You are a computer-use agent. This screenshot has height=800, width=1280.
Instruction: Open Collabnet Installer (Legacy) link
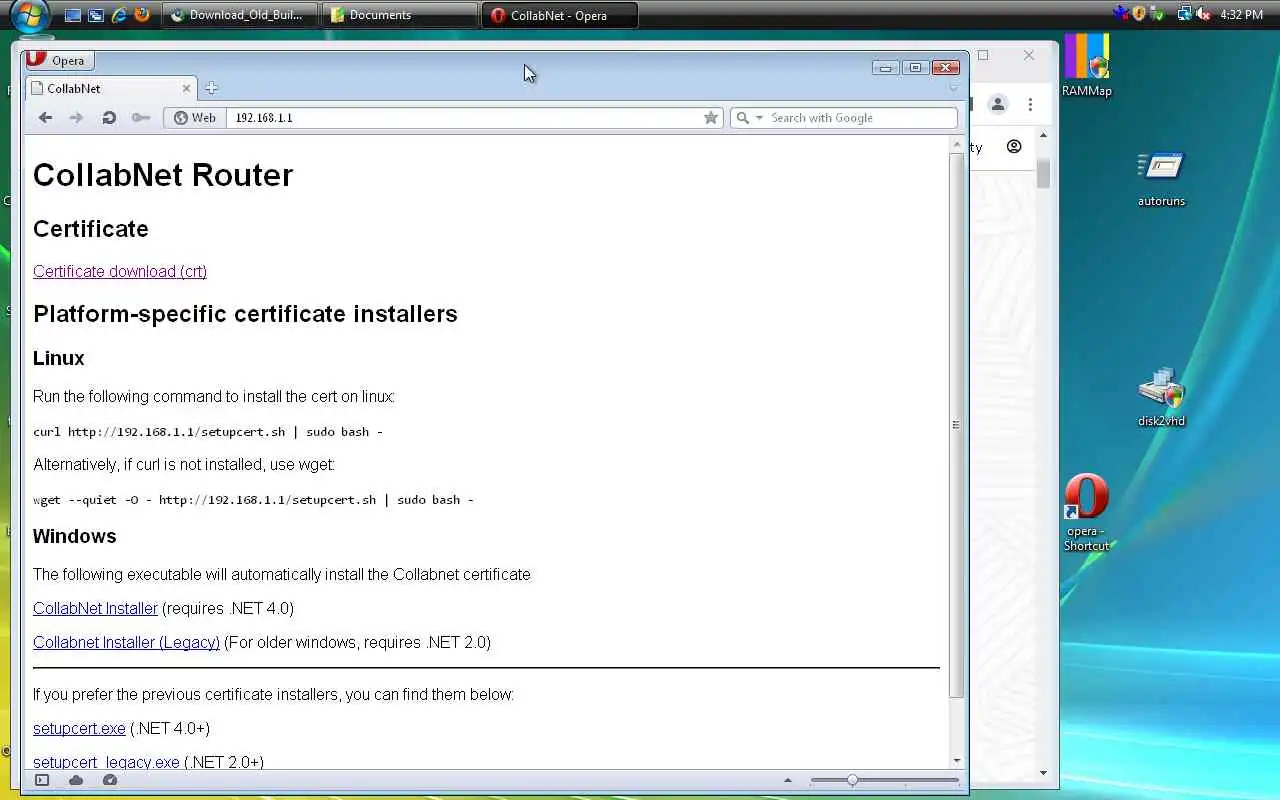(126, 642)
